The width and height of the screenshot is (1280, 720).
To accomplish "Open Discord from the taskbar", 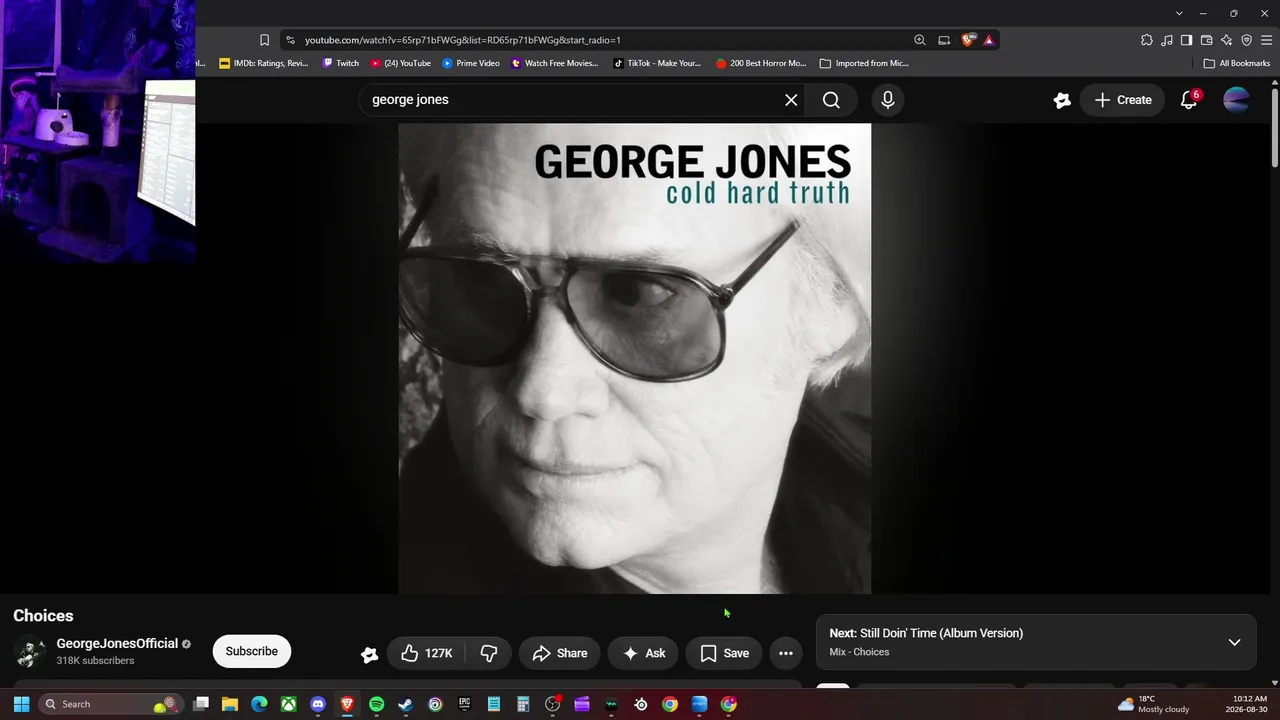I will point(318,704).
